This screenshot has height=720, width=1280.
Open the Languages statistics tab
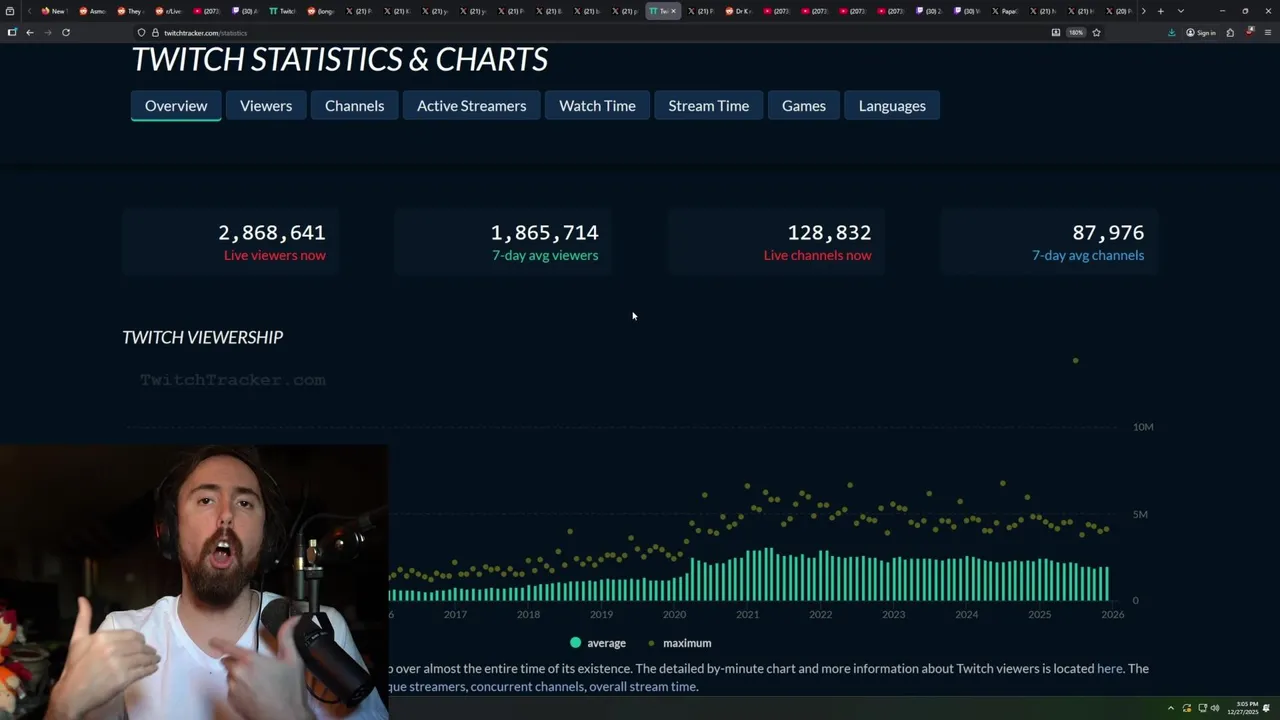[x=892, y=106]
